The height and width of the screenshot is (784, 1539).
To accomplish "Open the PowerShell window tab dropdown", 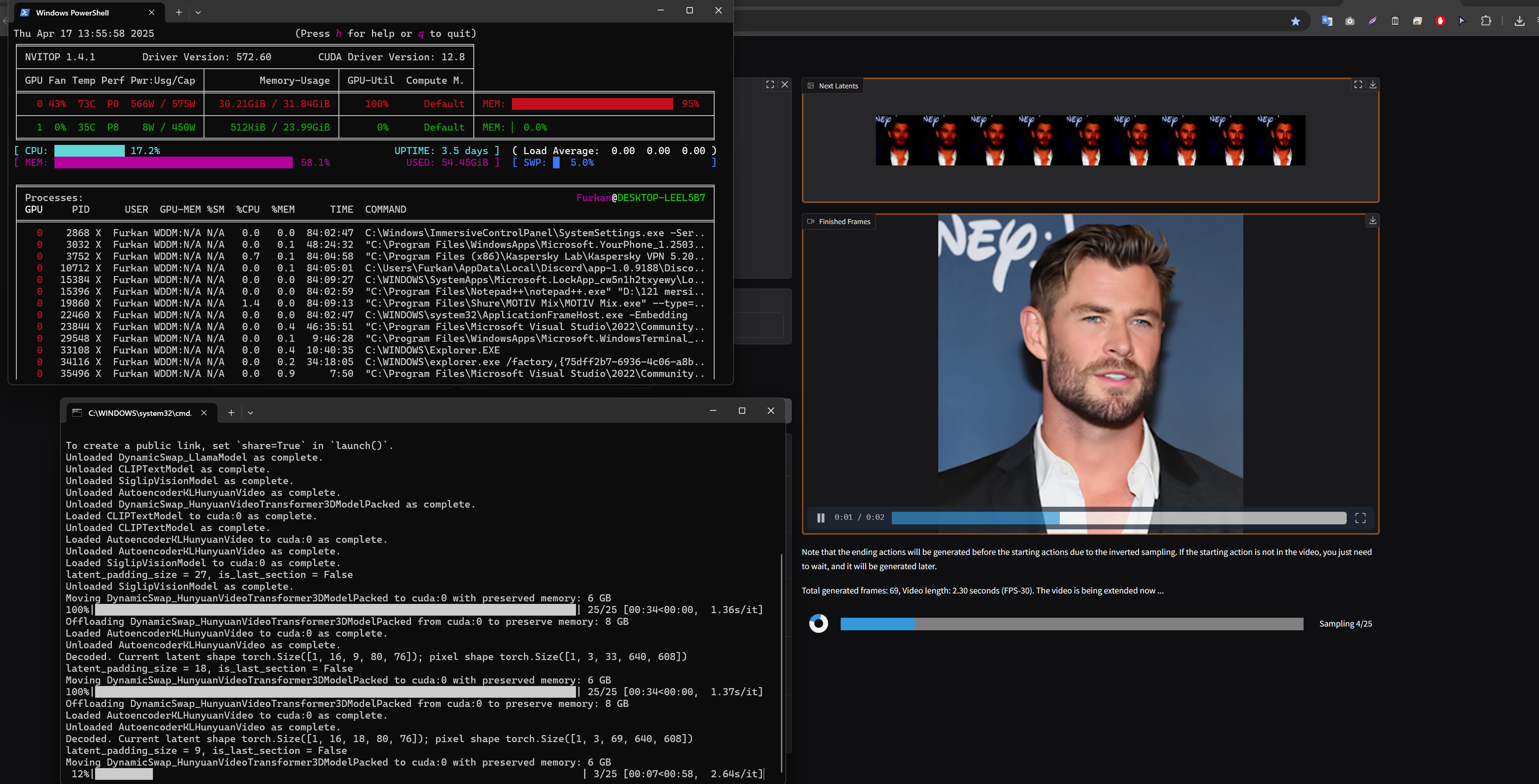I will point(199,12).
